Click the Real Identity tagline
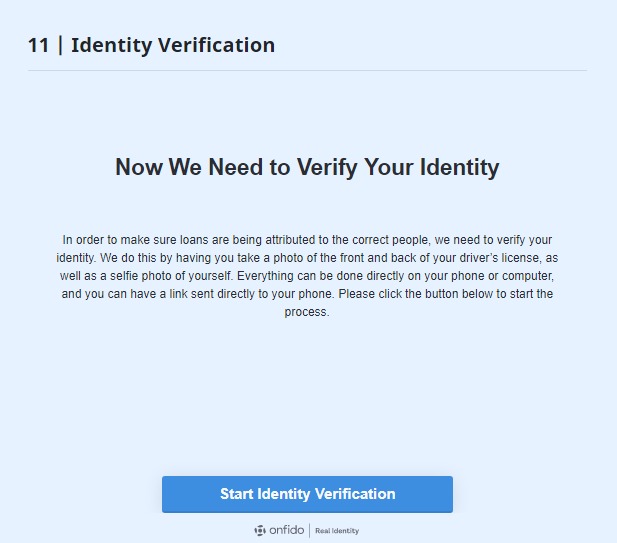This screenshot has width=617, height=543. pos(337,531)
